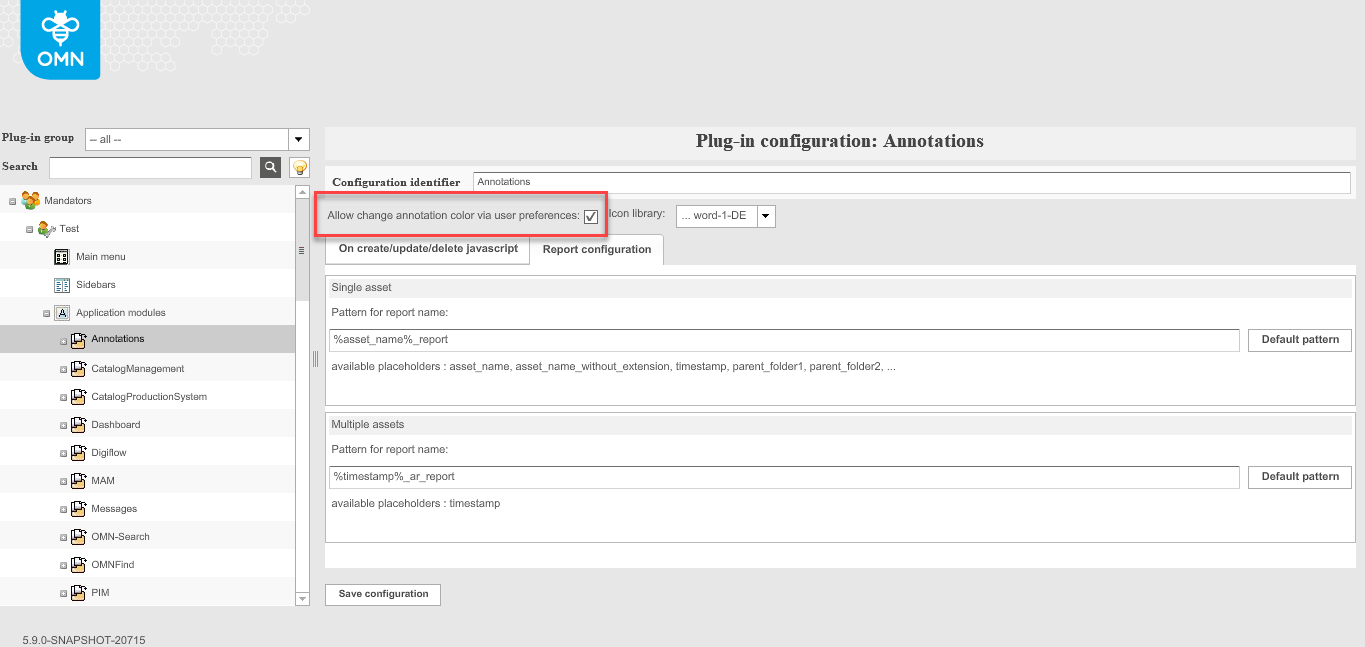Click the Dashboard plug-in icon
The height and width of the screenshot is (647, 1365).
79,424
